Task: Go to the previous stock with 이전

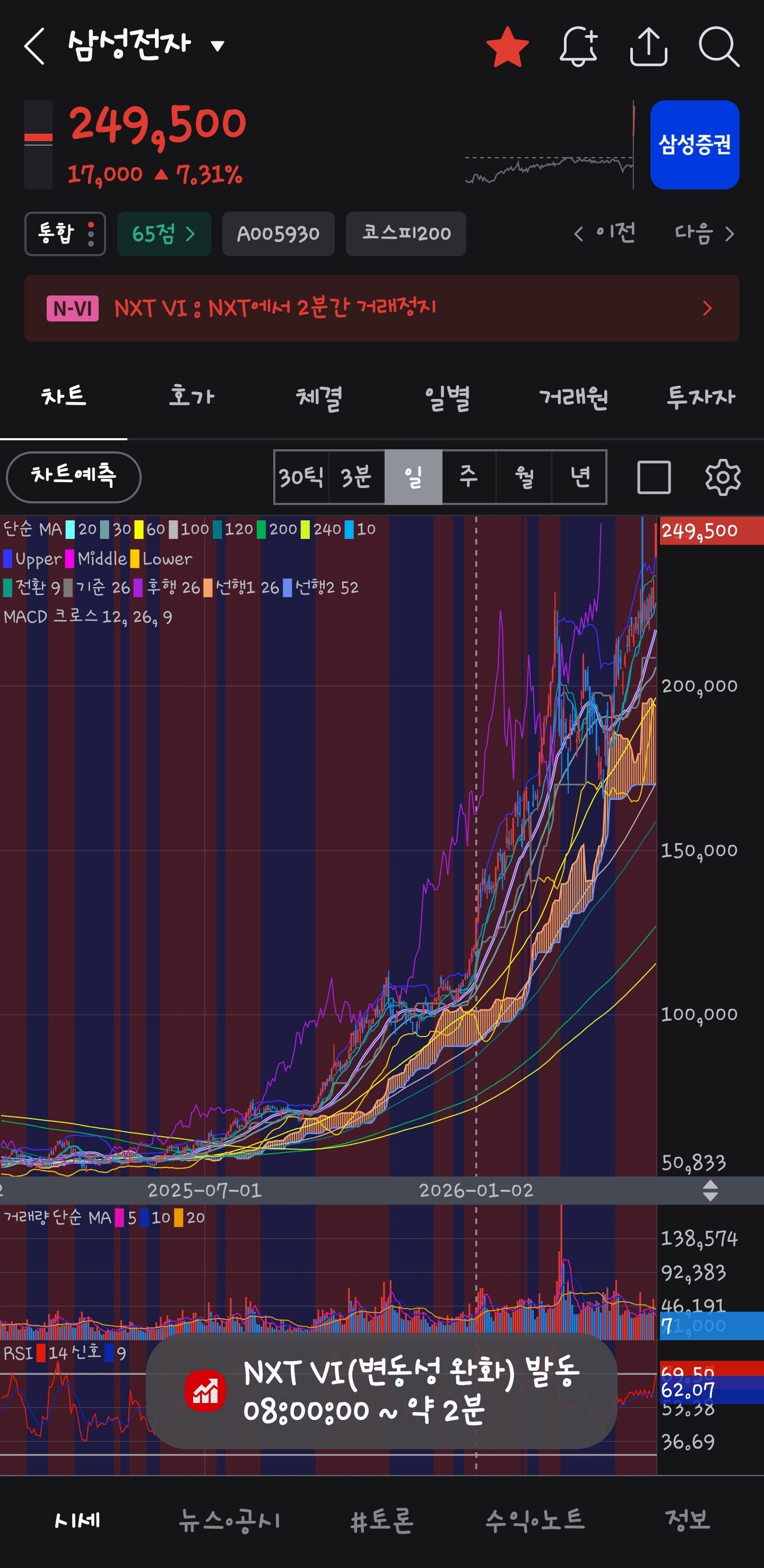Action: tap(604, 233)
